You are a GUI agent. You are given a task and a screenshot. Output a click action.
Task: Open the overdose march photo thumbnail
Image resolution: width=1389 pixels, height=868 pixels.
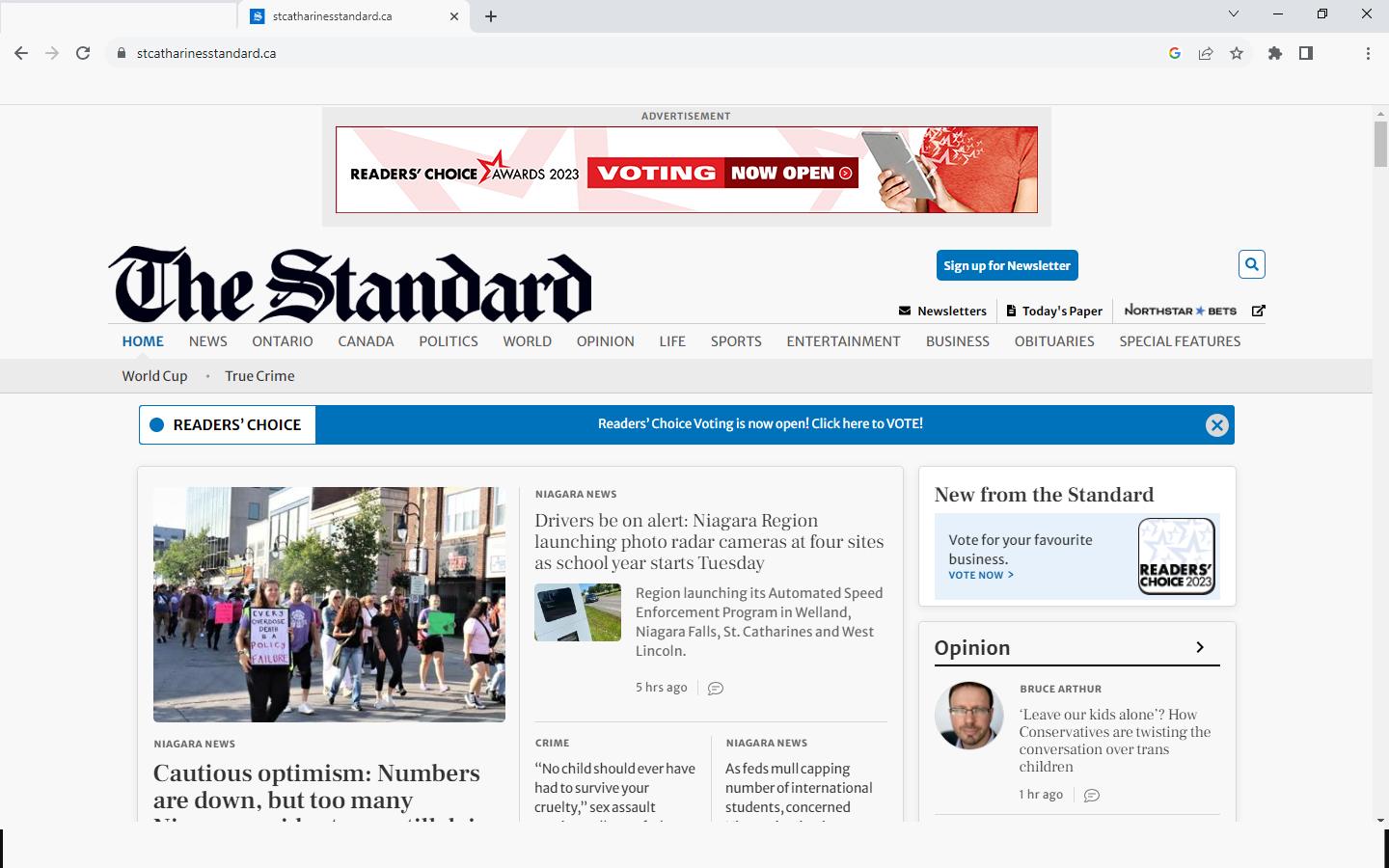(x=329, y=604)
